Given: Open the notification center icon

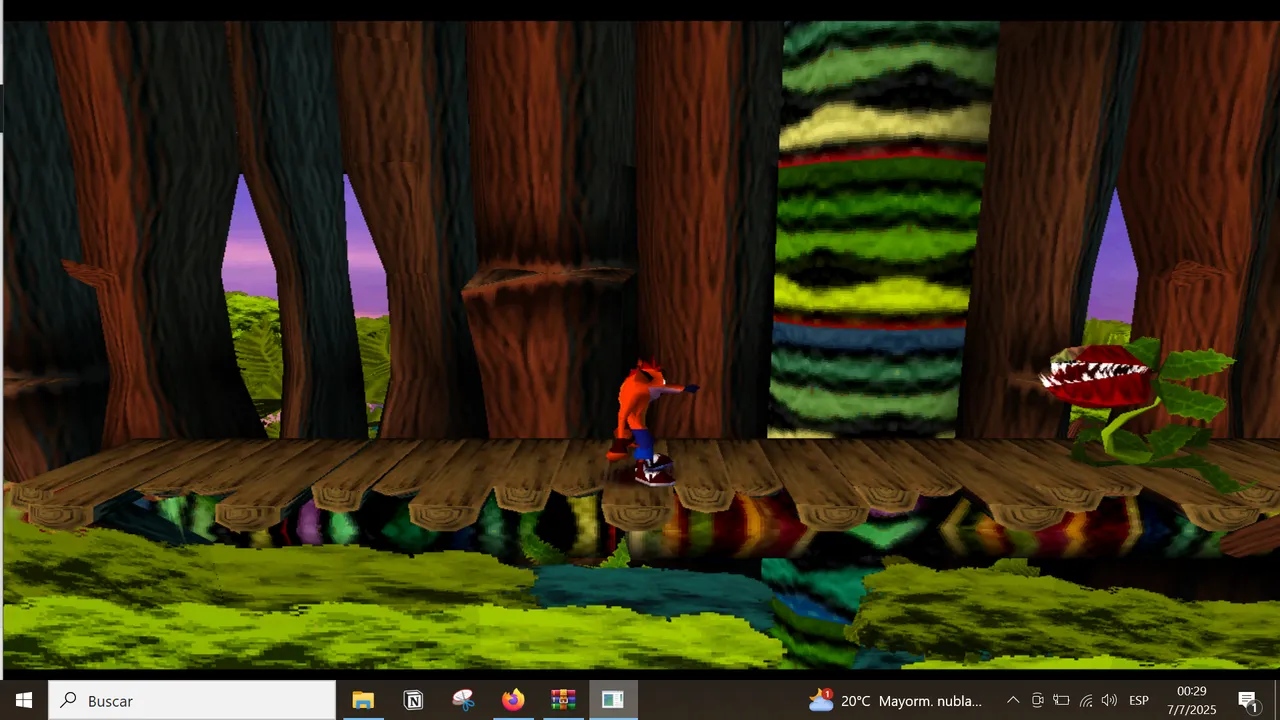Looking at the screenshot, I should [x=1248, y=700].
